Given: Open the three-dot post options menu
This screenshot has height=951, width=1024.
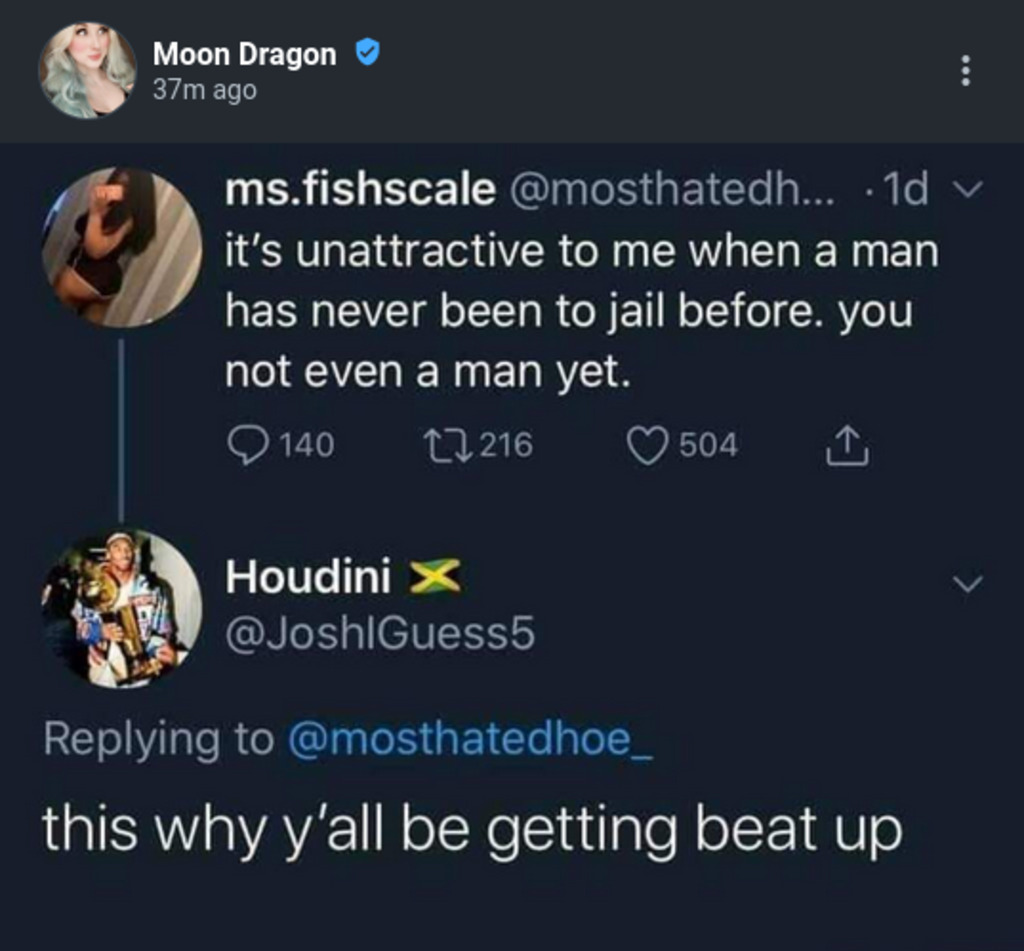Looking at the screenshot, I should (x=965, y=71).
